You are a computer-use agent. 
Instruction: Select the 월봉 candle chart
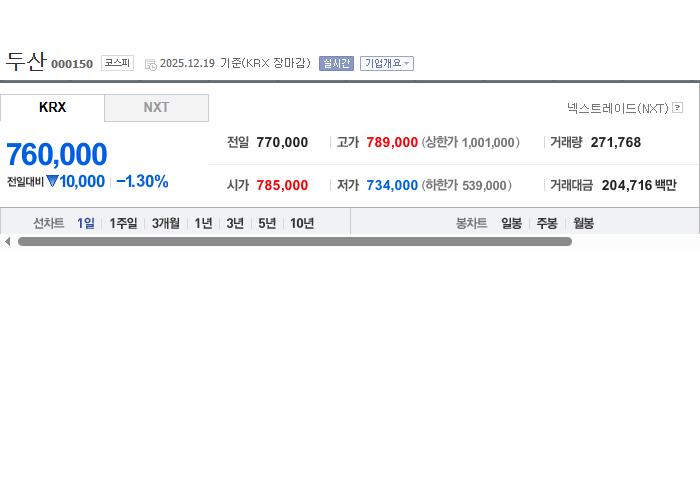(583, 223)
